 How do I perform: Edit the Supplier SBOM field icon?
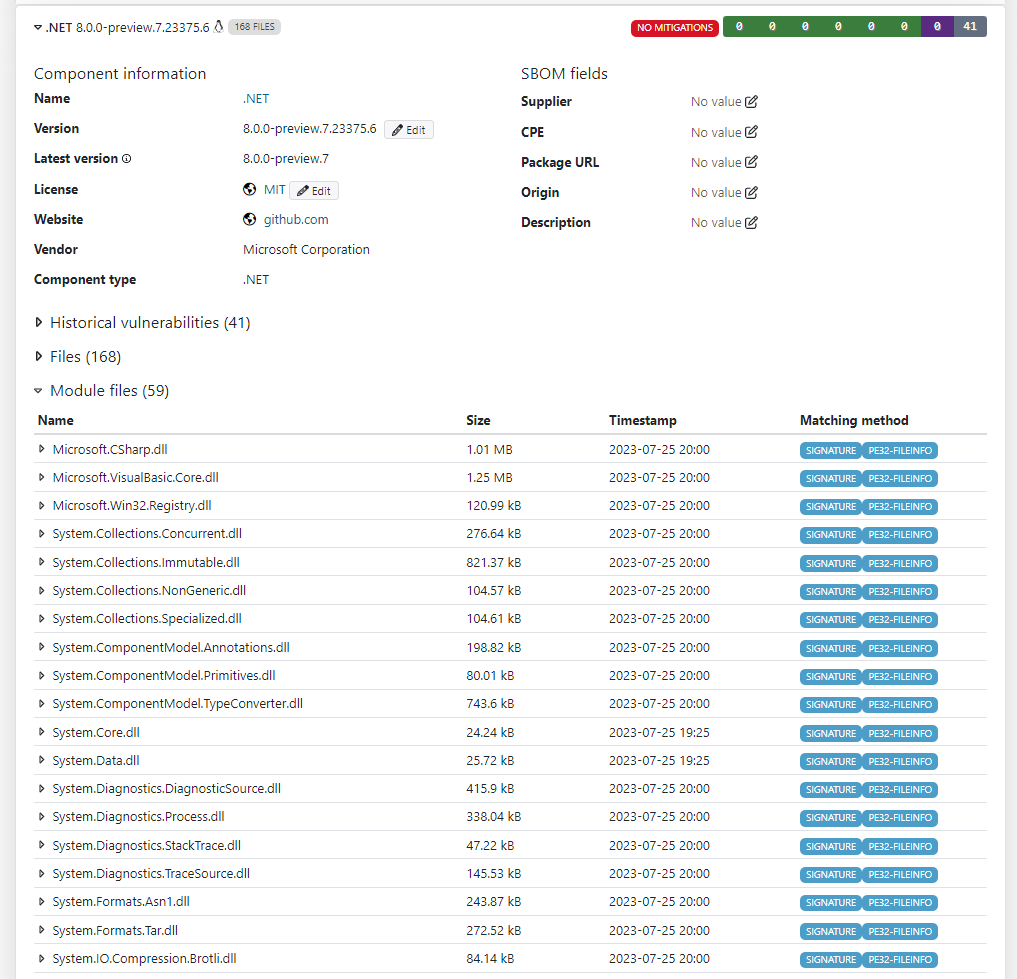tap(751, 102)
